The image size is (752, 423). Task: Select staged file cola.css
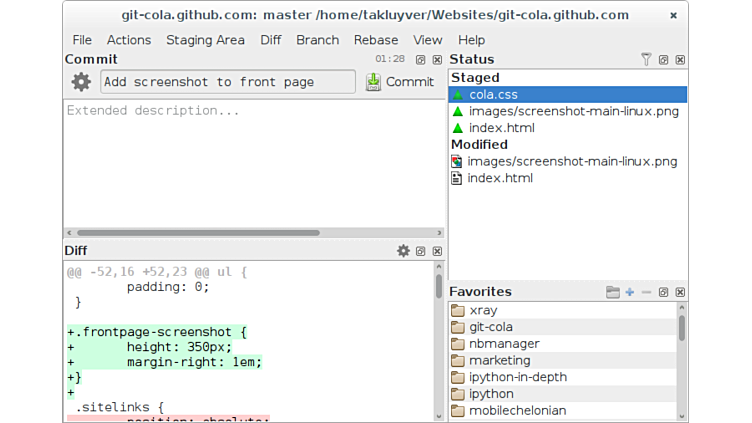(x=493, y=95)
